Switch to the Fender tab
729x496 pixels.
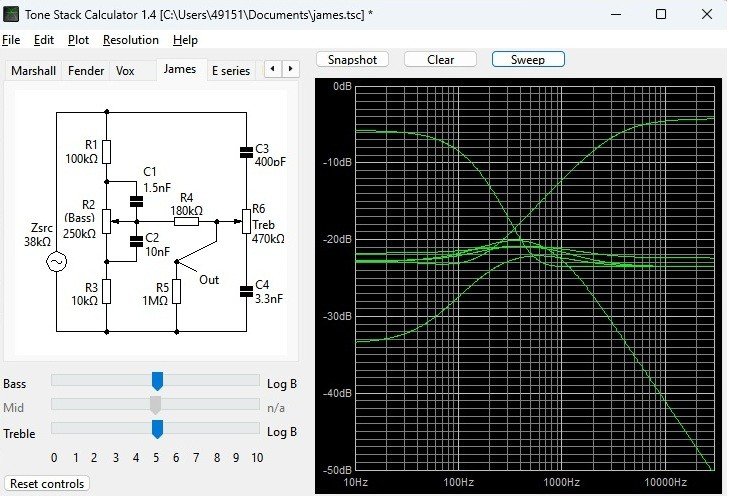pos(86,71)
